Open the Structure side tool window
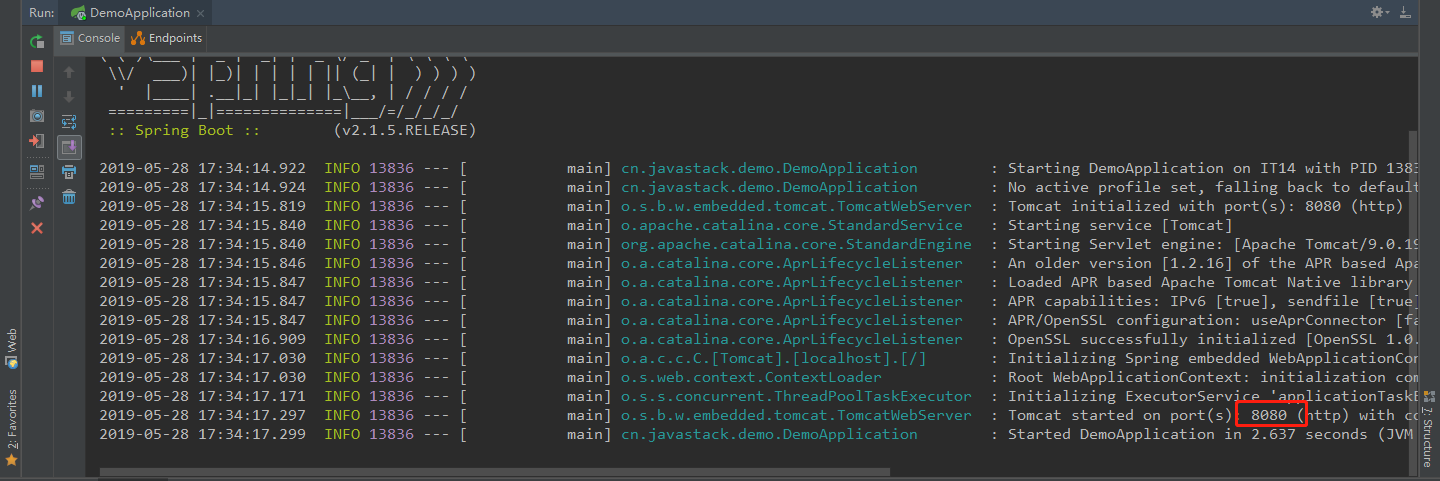The image size is (1440, 481). click(1428, 437)
